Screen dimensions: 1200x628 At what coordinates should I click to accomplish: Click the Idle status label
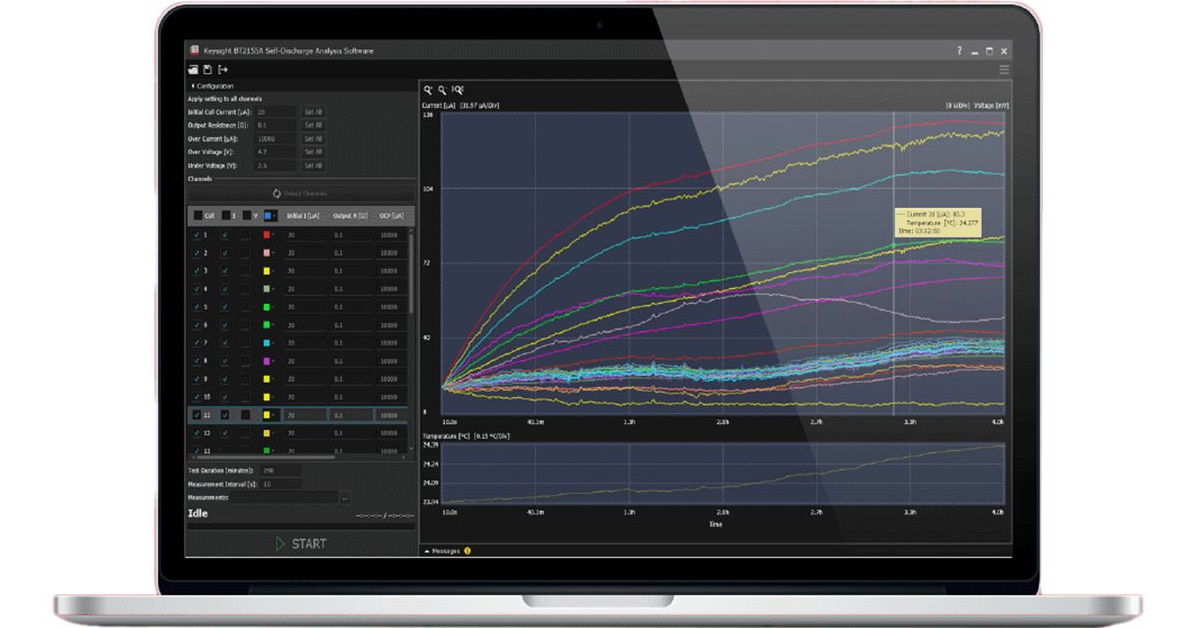coord(198,514)
